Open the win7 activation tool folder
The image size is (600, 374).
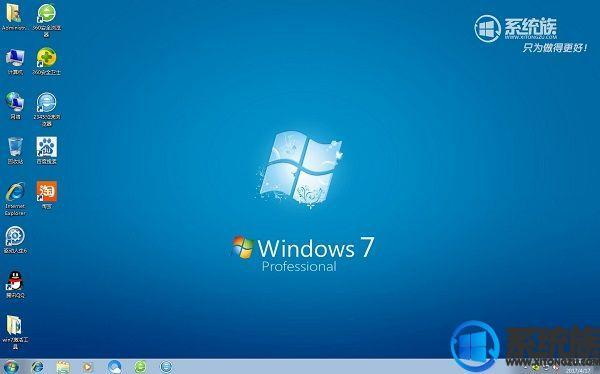click(15, 332)
